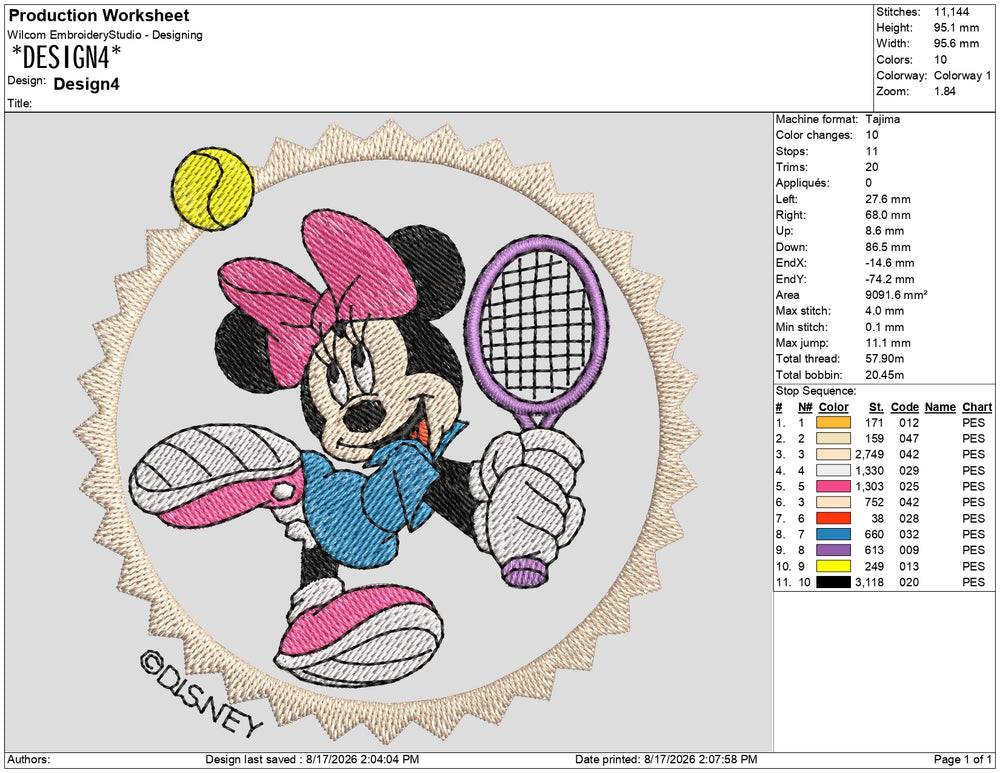Choose the pink swatch code 025
Image resolution: width=1000 pixels, height=773 pixels.
coord(834,486)
